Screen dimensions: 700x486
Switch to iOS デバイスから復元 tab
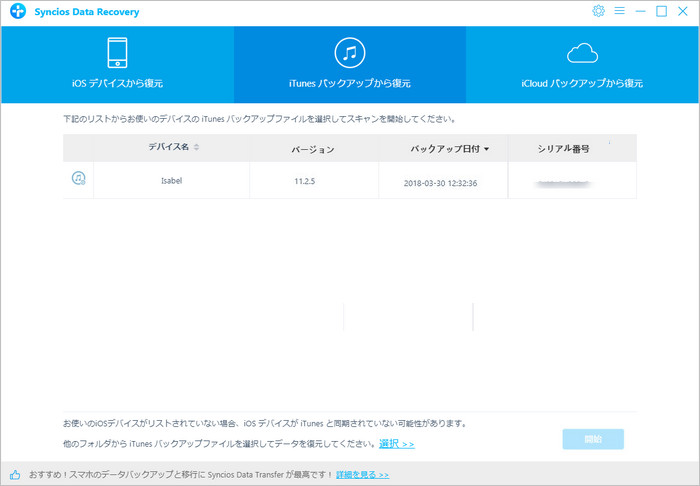pyautogui.click(x=117, y=65)
